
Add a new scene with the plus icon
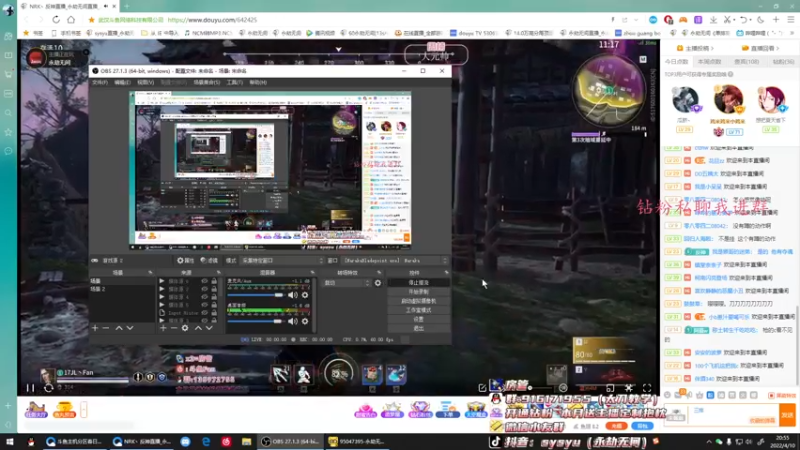(95, 328)
